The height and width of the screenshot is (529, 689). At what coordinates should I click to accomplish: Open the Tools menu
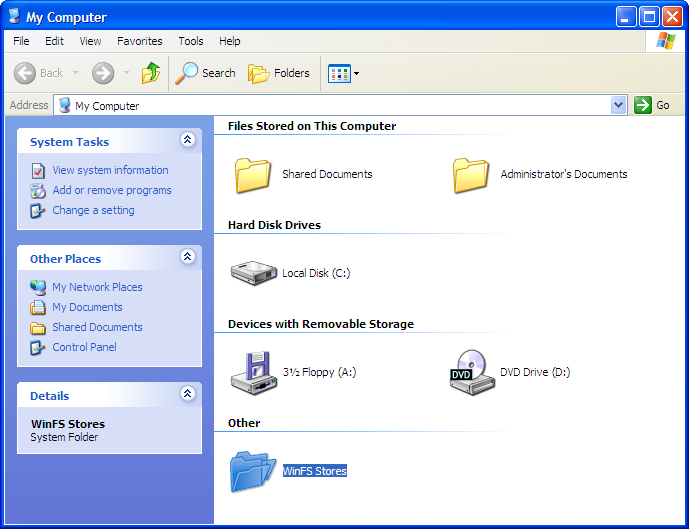point(191,41)
